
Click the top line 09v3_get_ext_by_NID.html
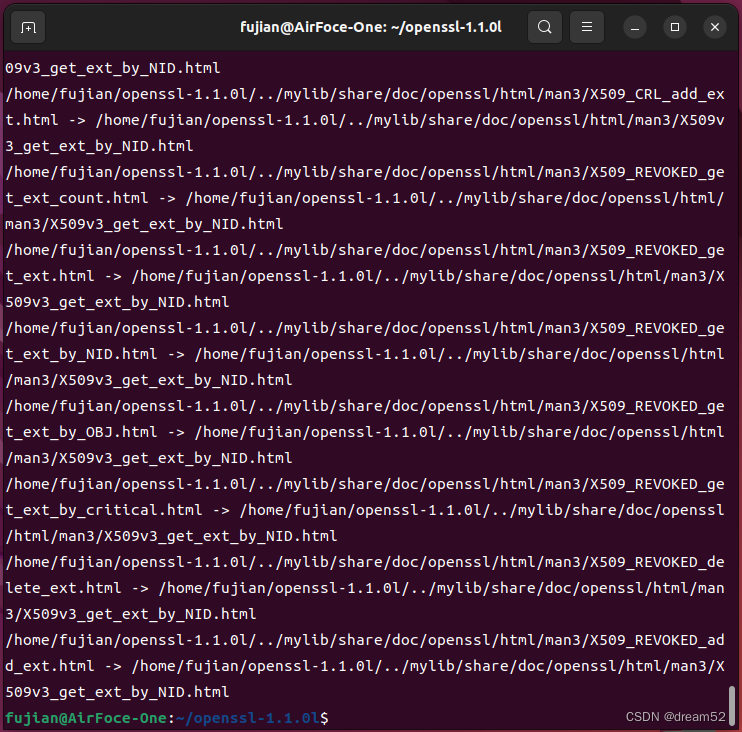pyautogui.click(x=113, y=68)
